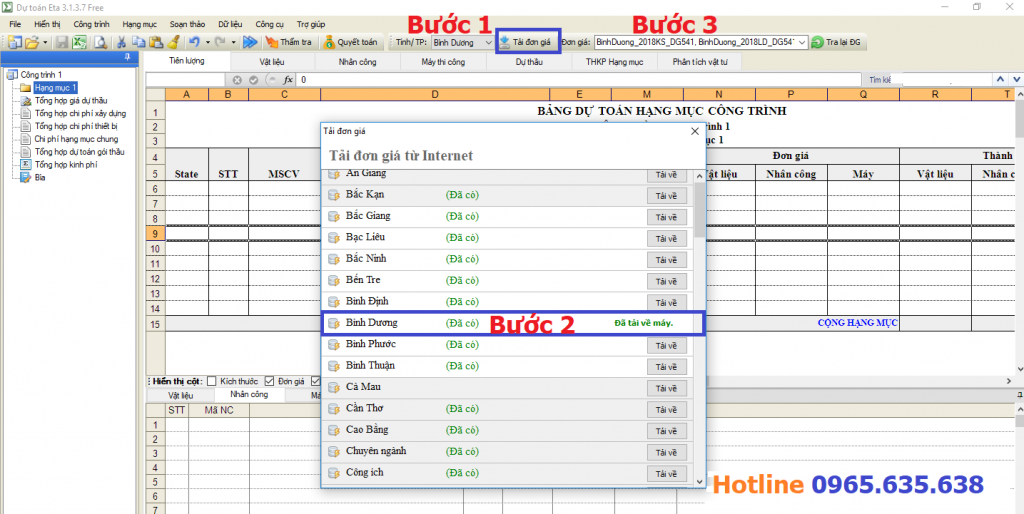Open the Thẩm tra tool
This screenshot has height=514, width=1024.
(287, 42)
